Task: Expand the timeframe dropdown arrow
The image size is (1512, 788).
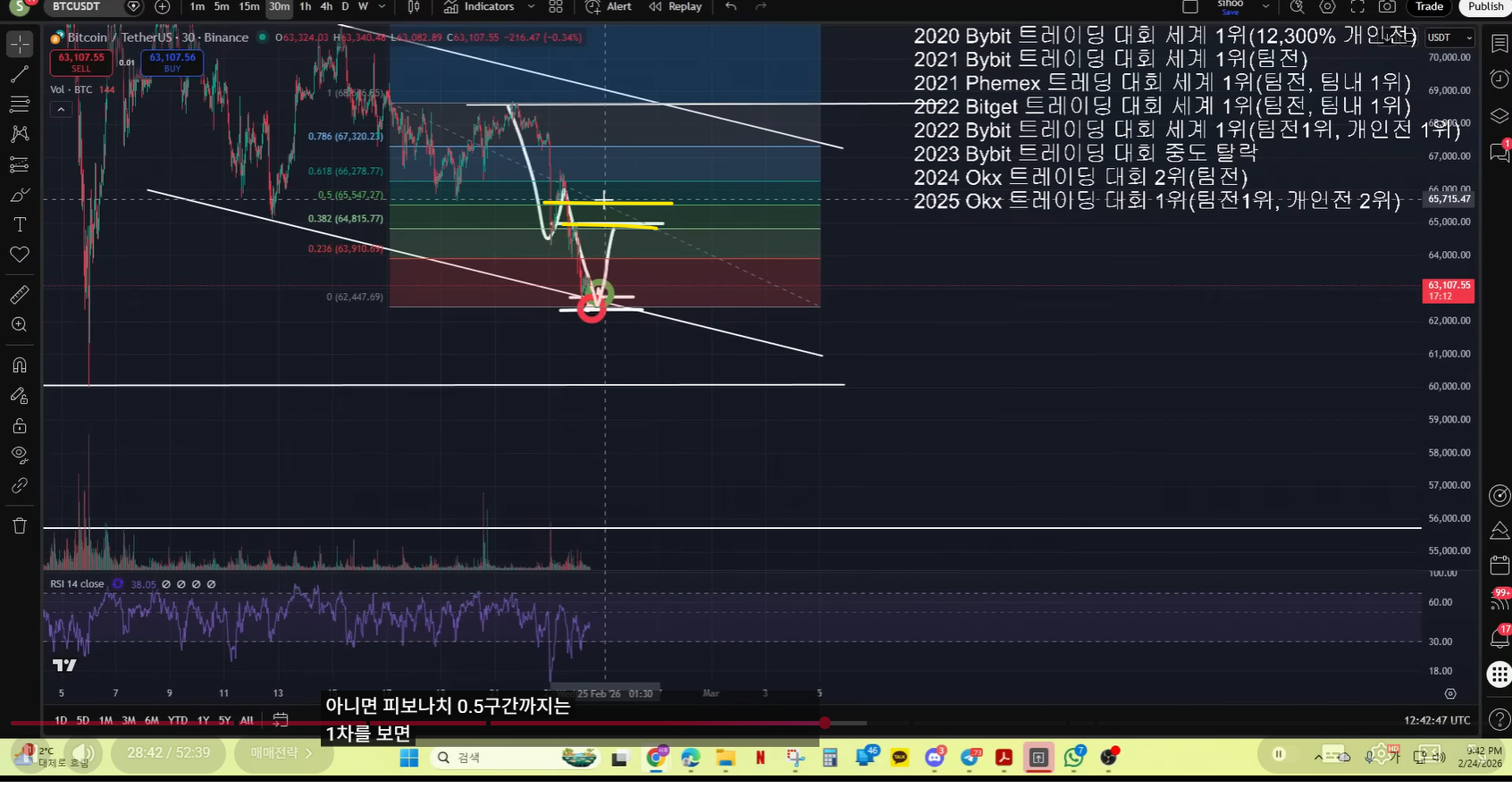Action: coord(382,6)
